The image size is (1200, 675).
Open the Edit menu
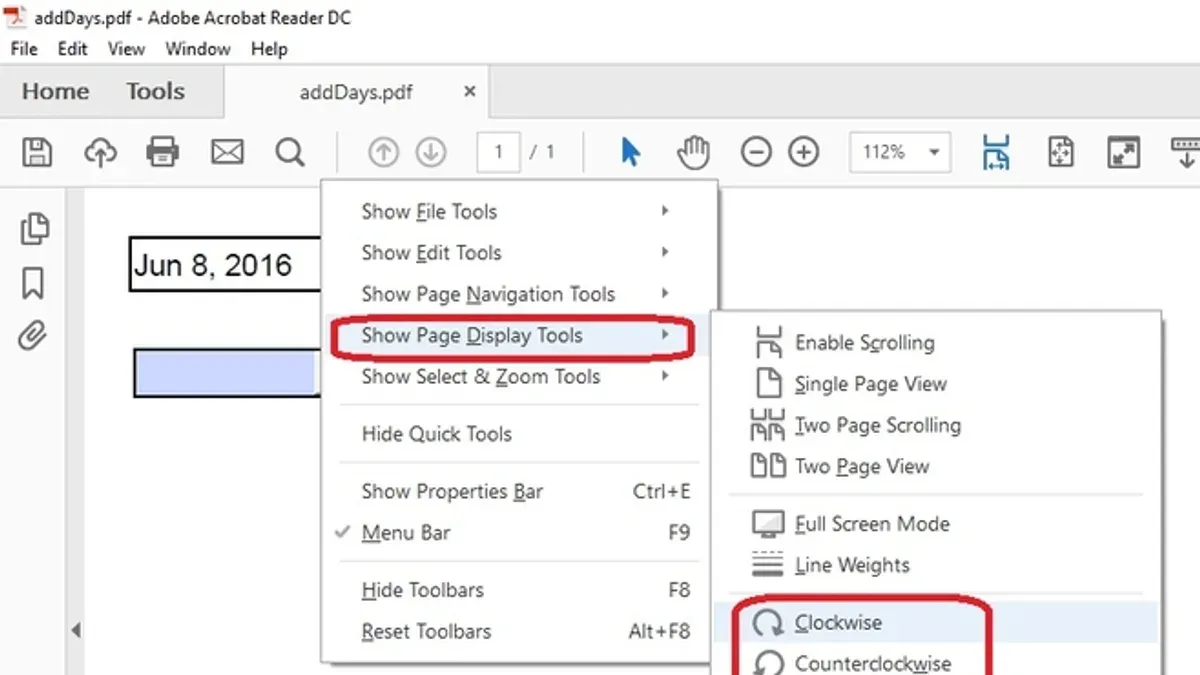click(73, 49)
